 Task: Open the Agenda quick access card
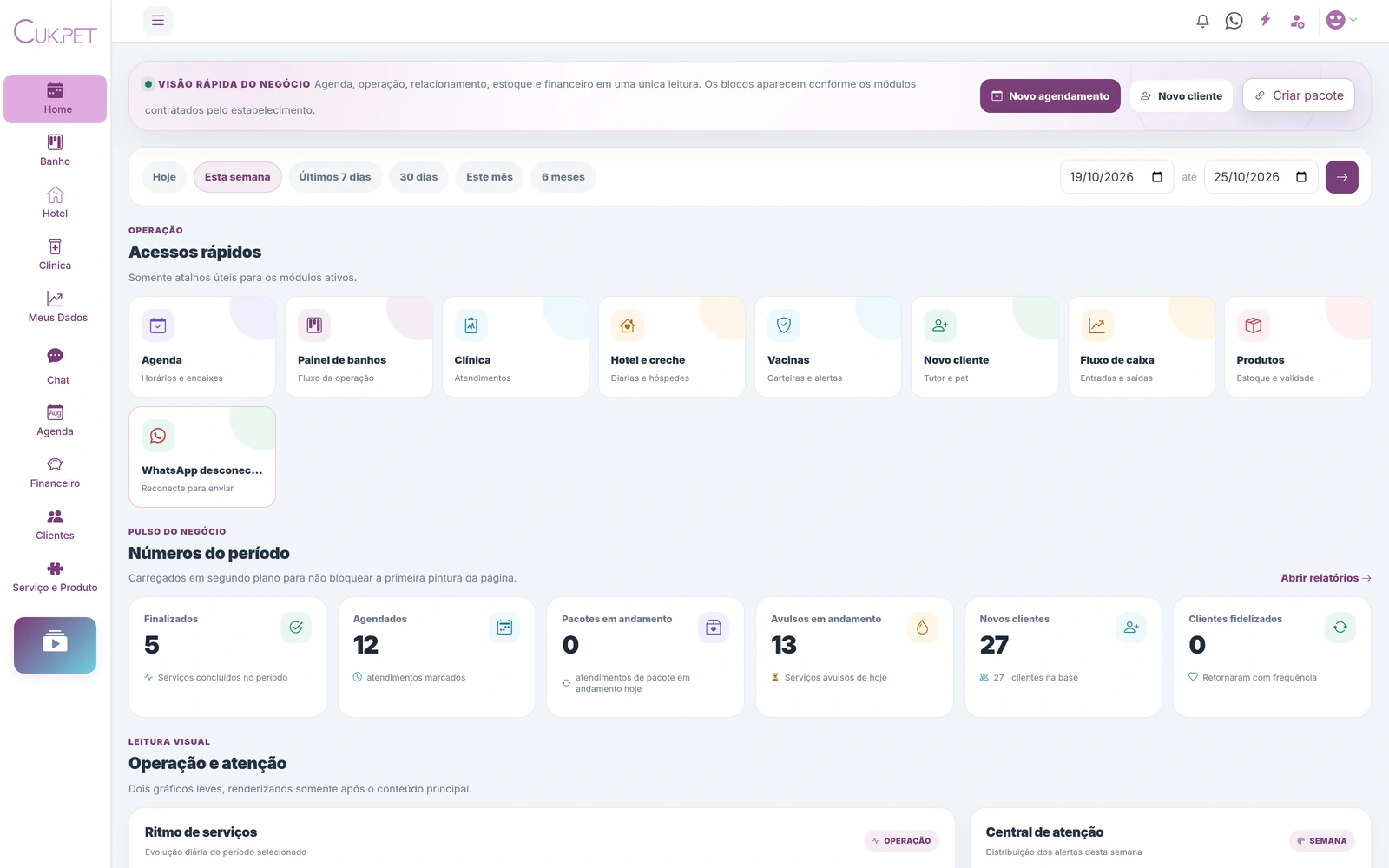(202, 347)
